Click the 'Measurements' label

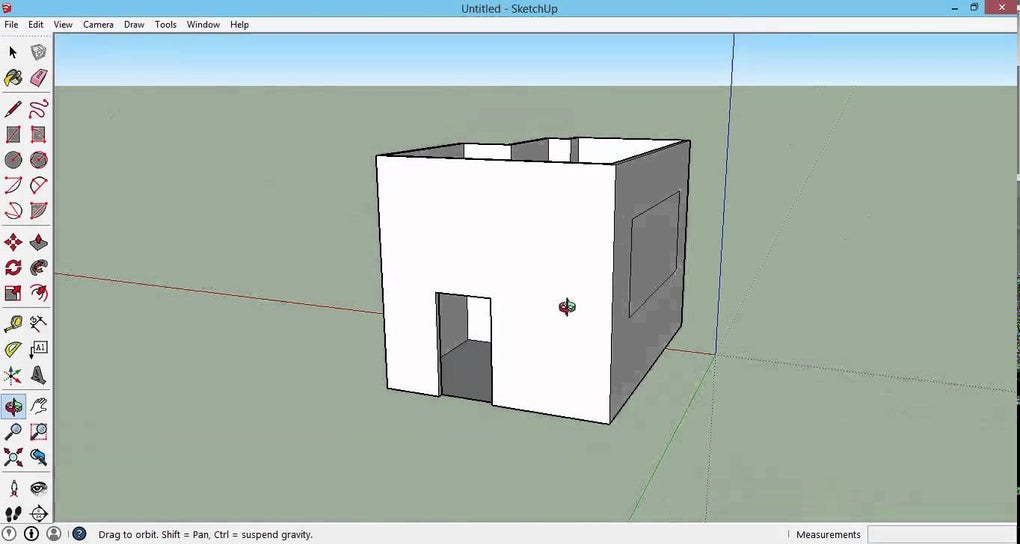828,535
